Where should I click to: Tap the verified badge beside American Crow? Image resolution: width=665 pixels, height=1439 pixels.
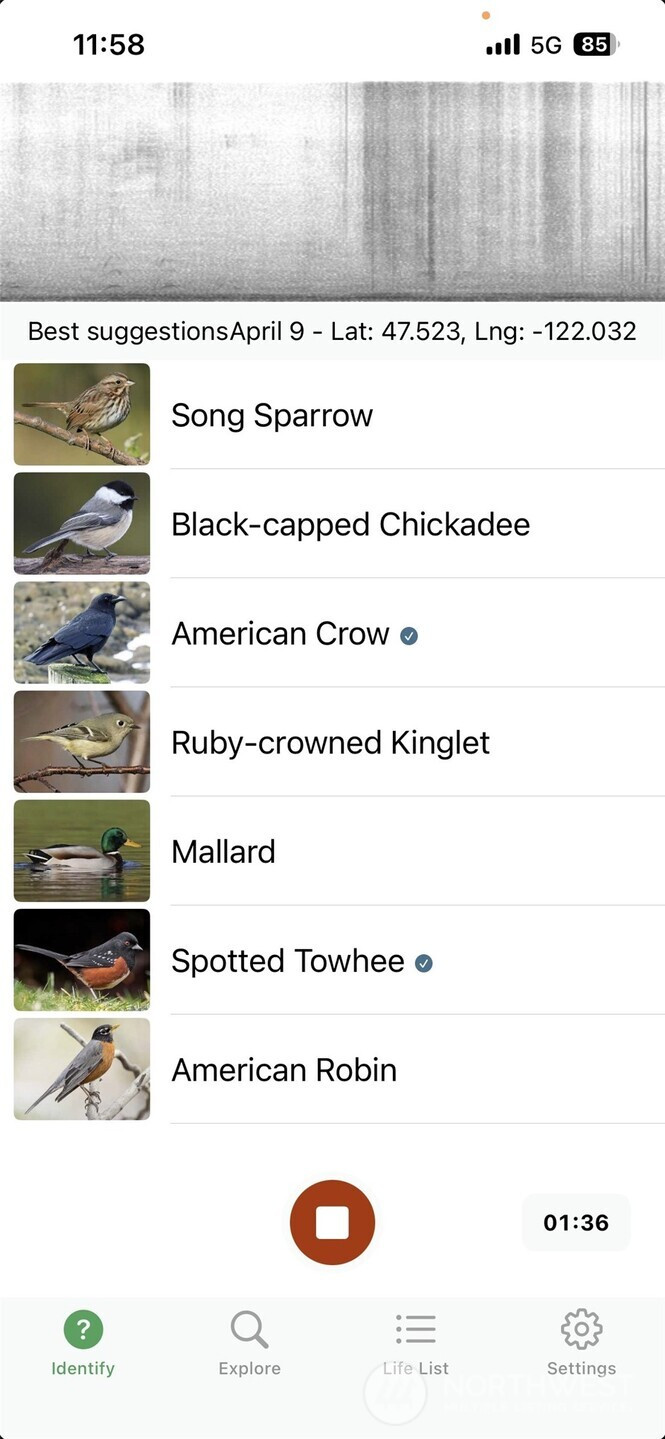[409, 635]
